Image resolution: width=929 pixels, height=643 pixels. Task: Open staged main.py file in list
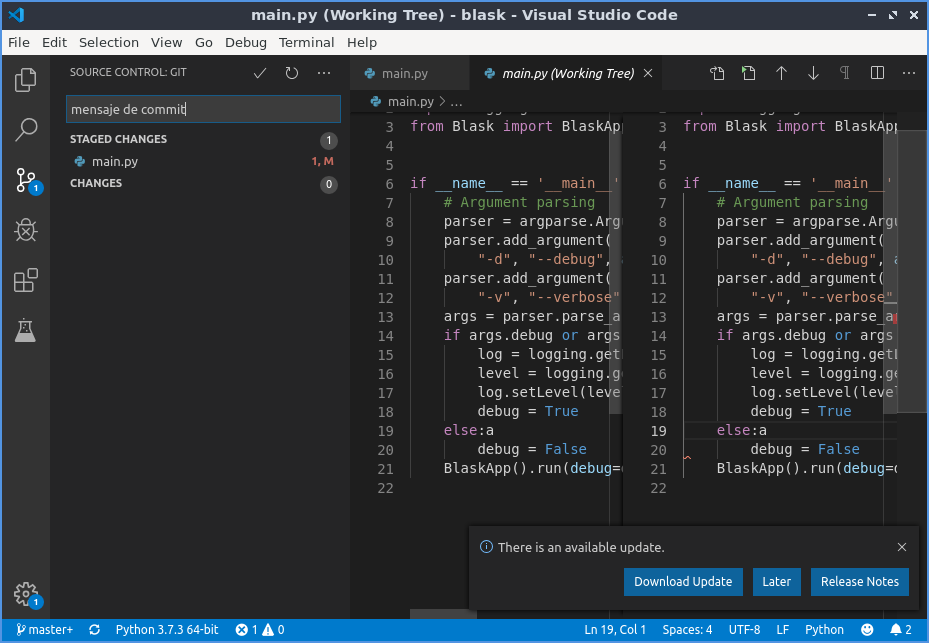[201, 161]
